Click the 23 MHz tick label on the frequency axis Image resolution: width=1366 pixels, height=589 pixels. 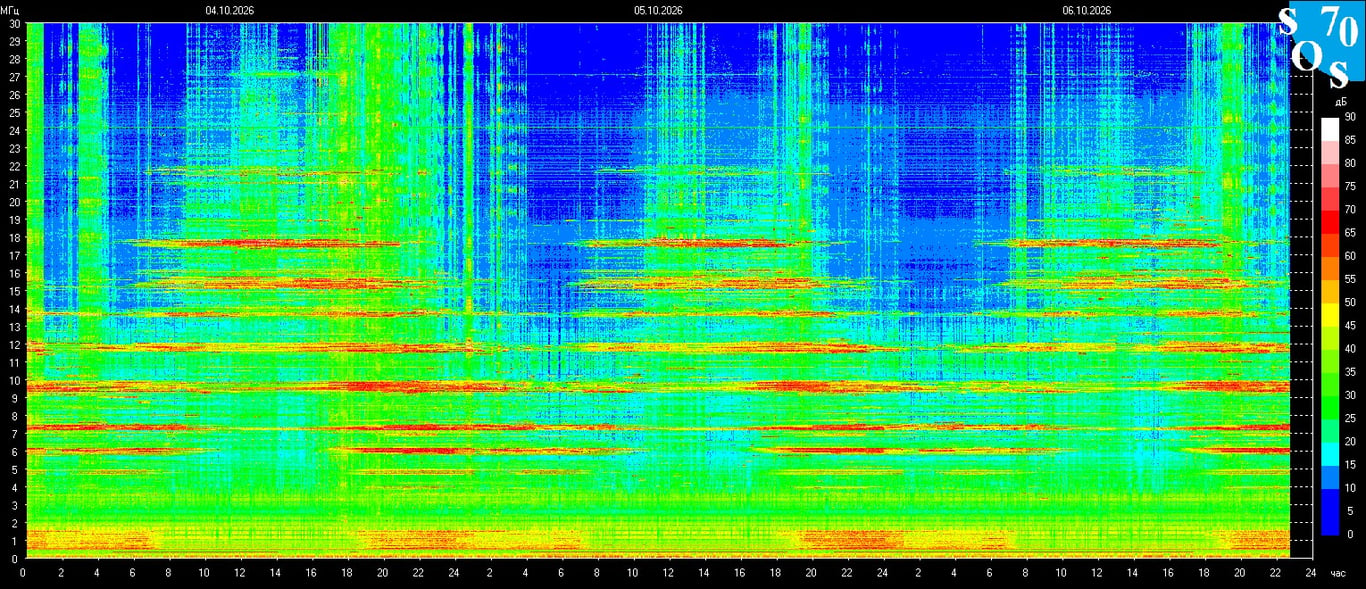click(14, 148)
